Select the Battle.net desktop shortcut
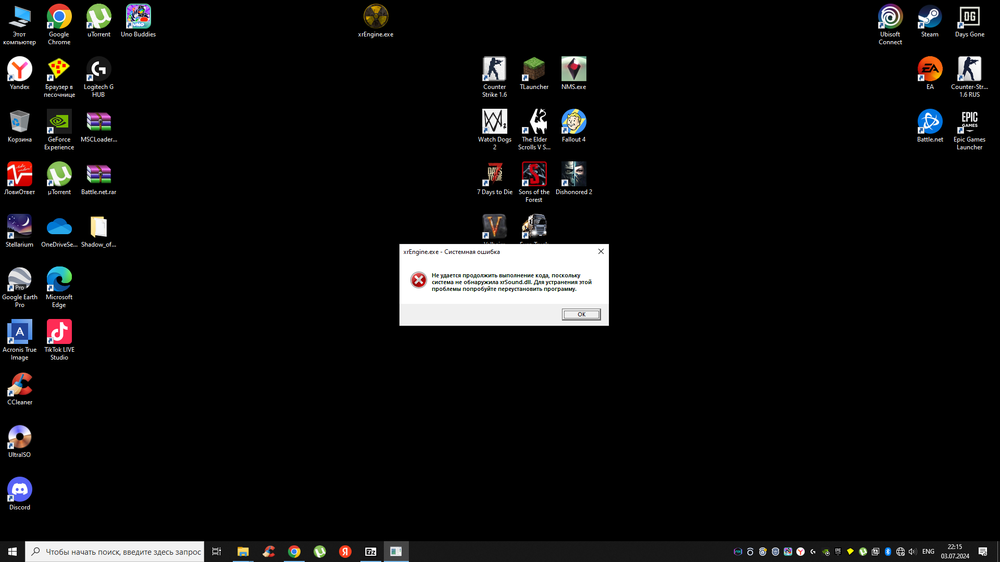 [x=930, y=126]
